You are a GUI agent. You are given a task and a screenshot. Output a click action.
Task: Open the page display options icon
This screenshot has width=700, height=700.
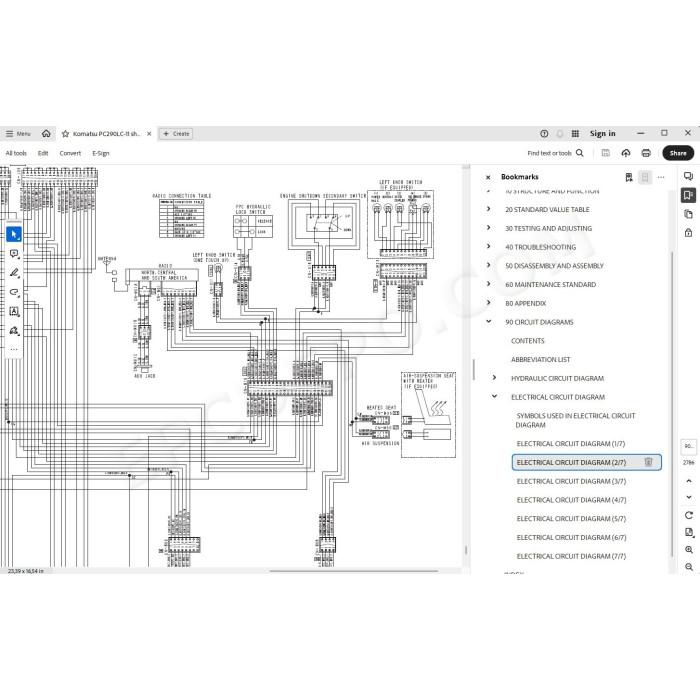click(688, 532)
